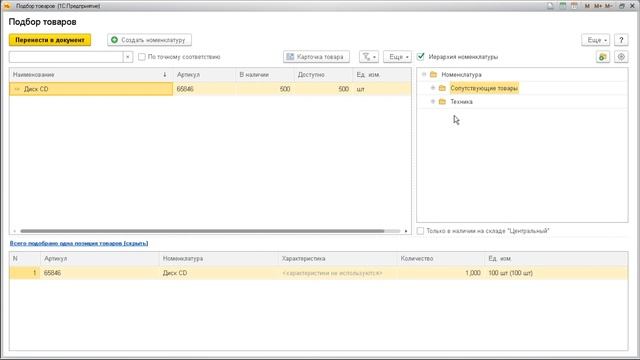Click the target-shaped icon above the tree
Image resolution: width=640 pixels, height=360 pixels.
[x=621, y=57]
